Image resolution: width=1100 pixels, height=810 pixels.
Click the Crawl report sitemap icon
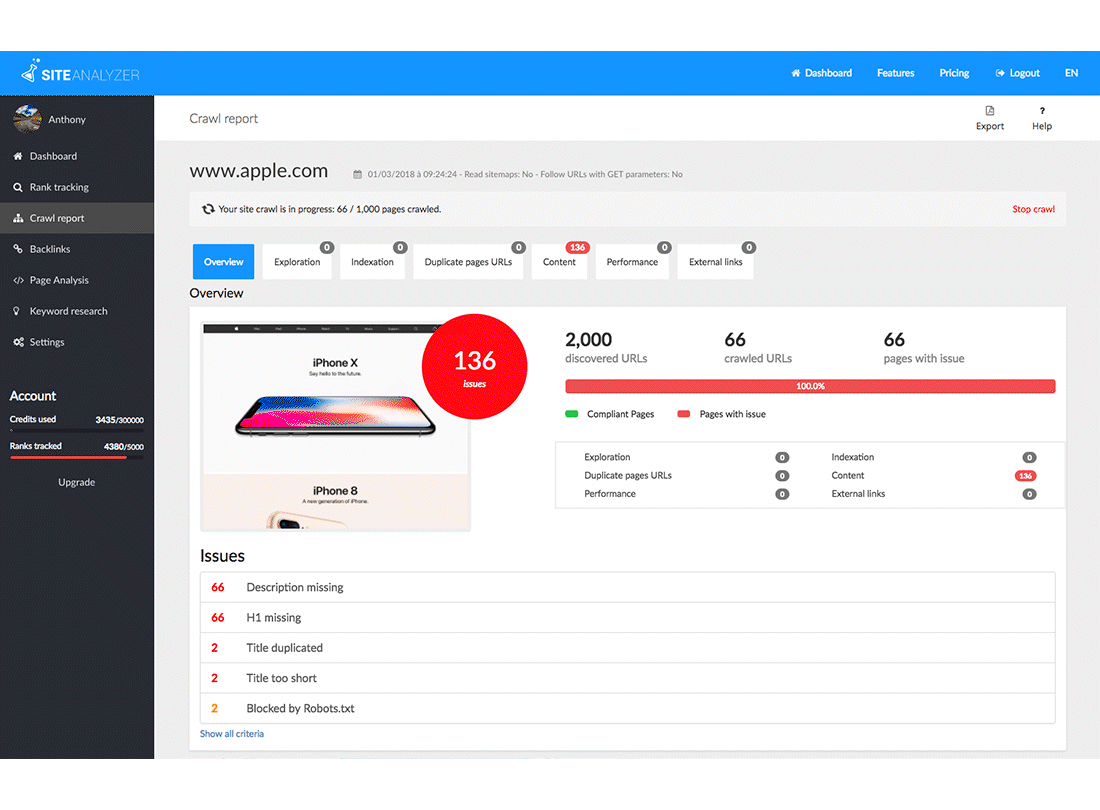point(18,218)
